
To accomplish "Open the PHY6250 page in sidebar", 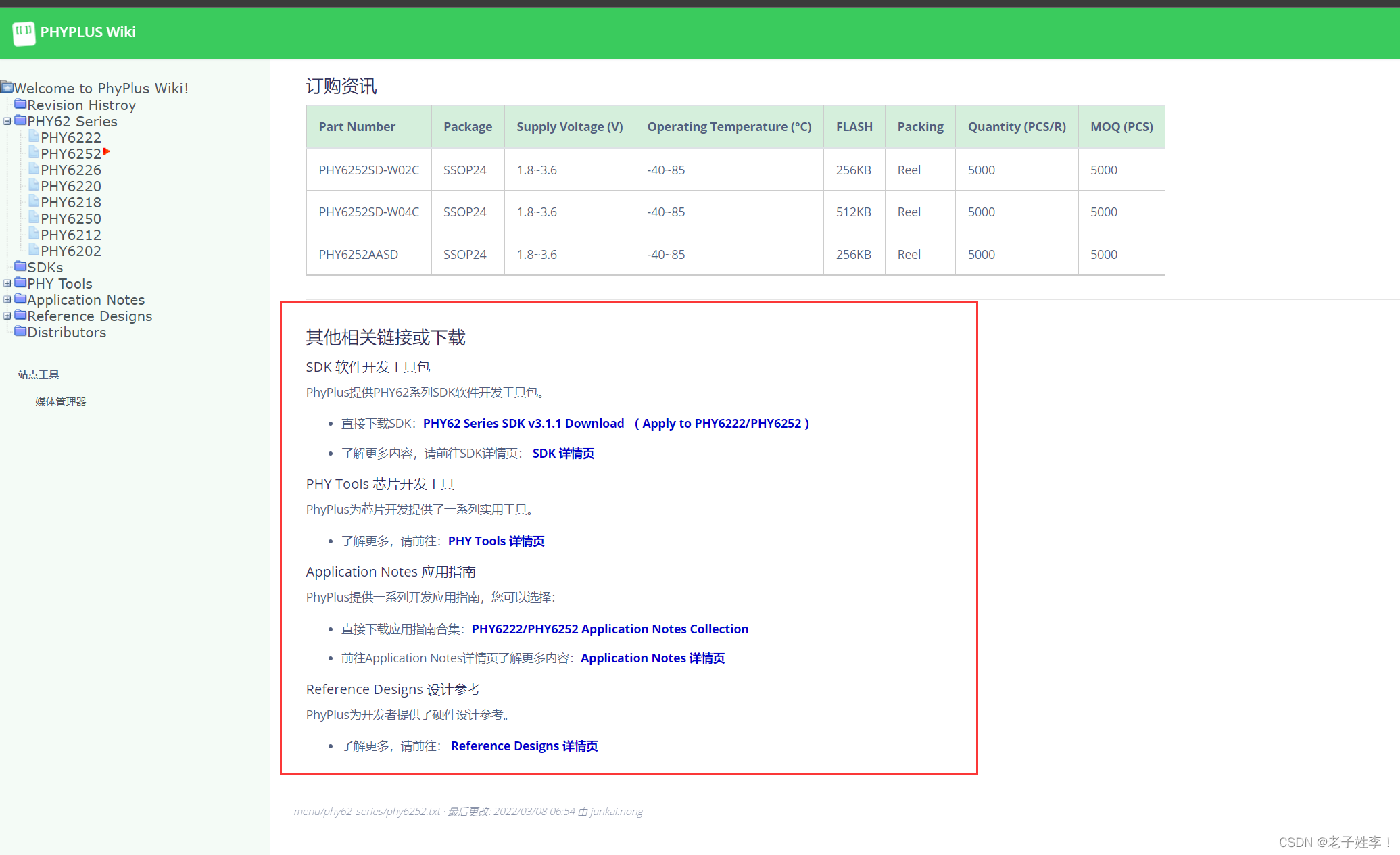I will tap(71, 219).
